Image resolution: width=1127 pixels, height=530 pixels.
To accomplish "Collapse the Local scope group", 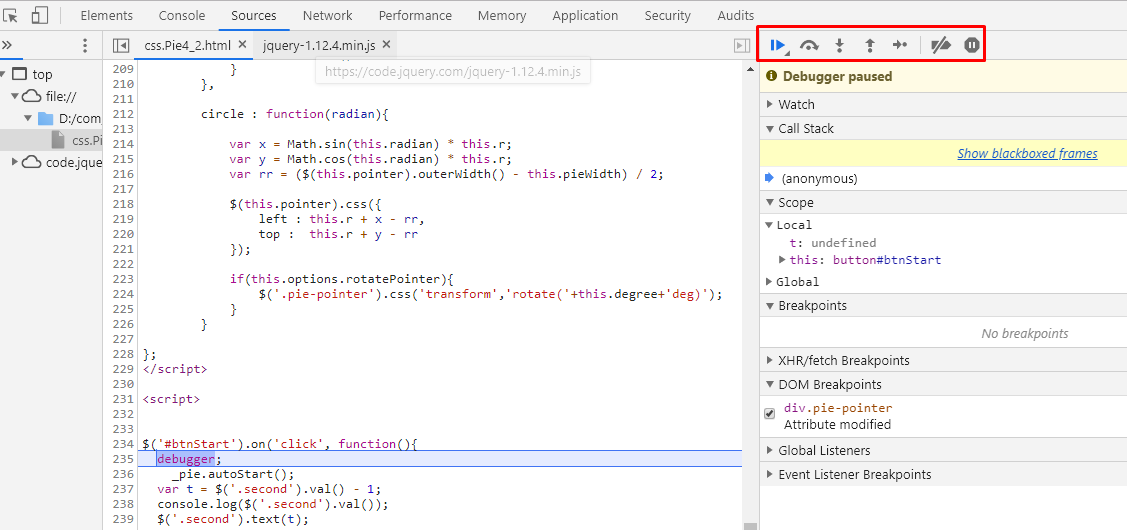I will [770, 225].
